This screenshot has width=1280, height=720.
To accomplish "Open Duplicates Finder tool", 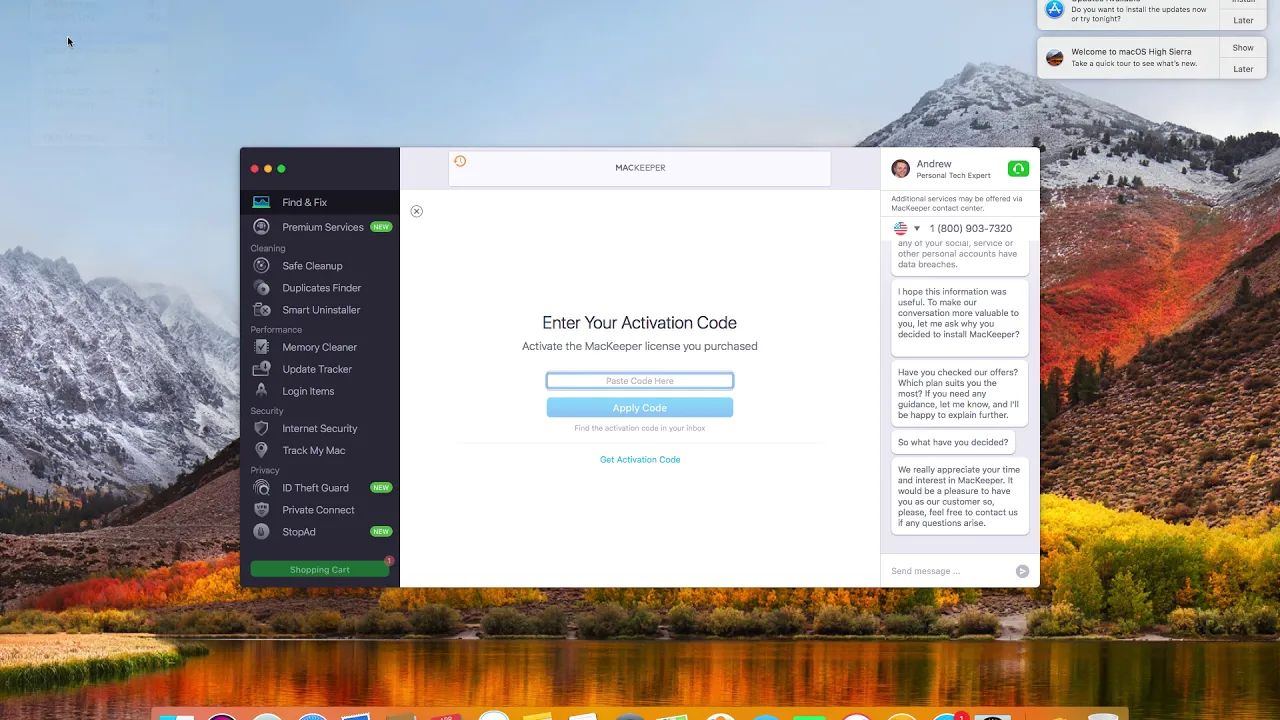I will [319, 288].
